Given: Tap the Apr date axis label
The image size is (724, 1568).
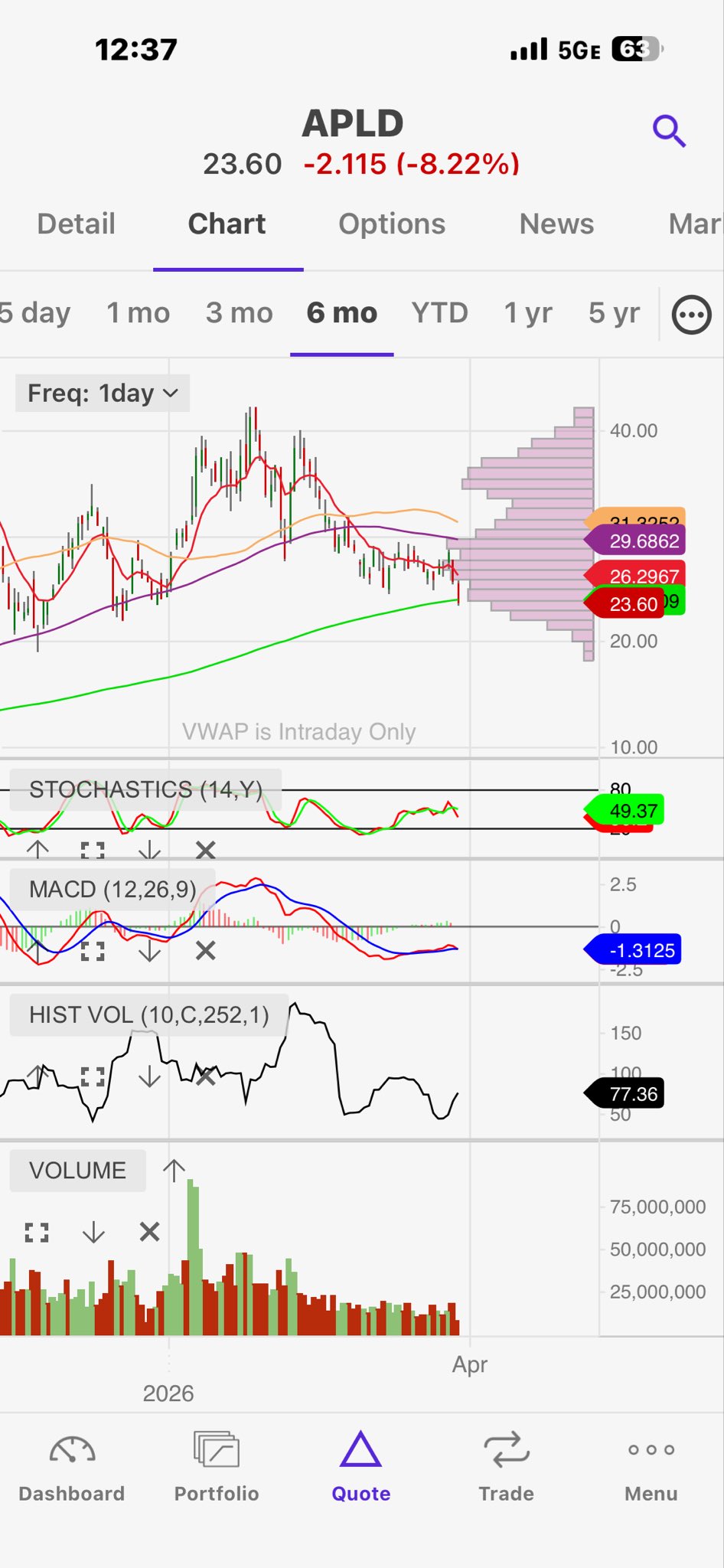Looking at the screenshot, I should (470, 1364).
